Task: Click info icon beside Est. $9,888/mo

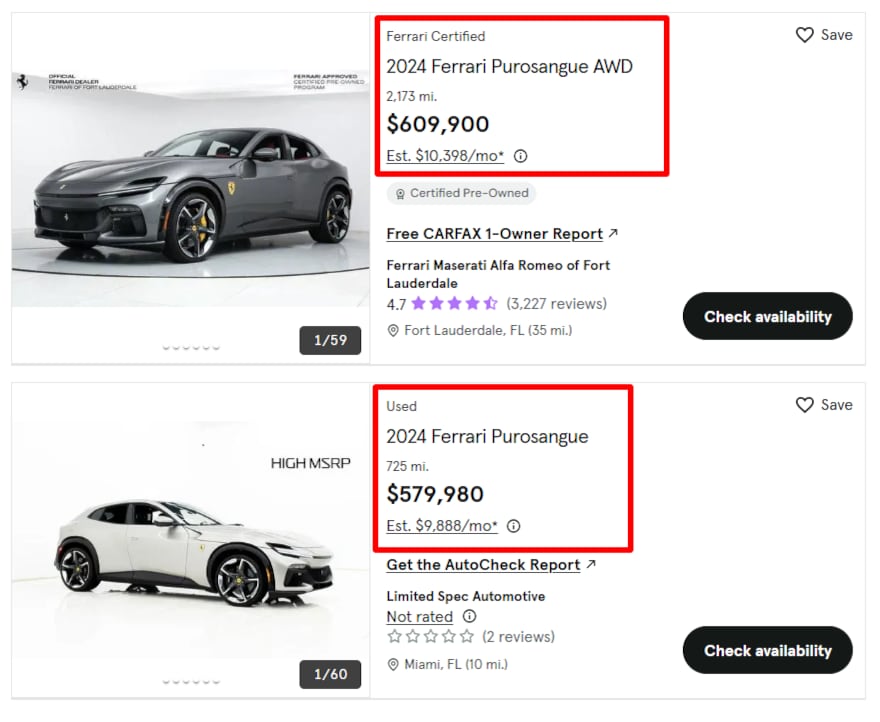Action: point(513,526)
